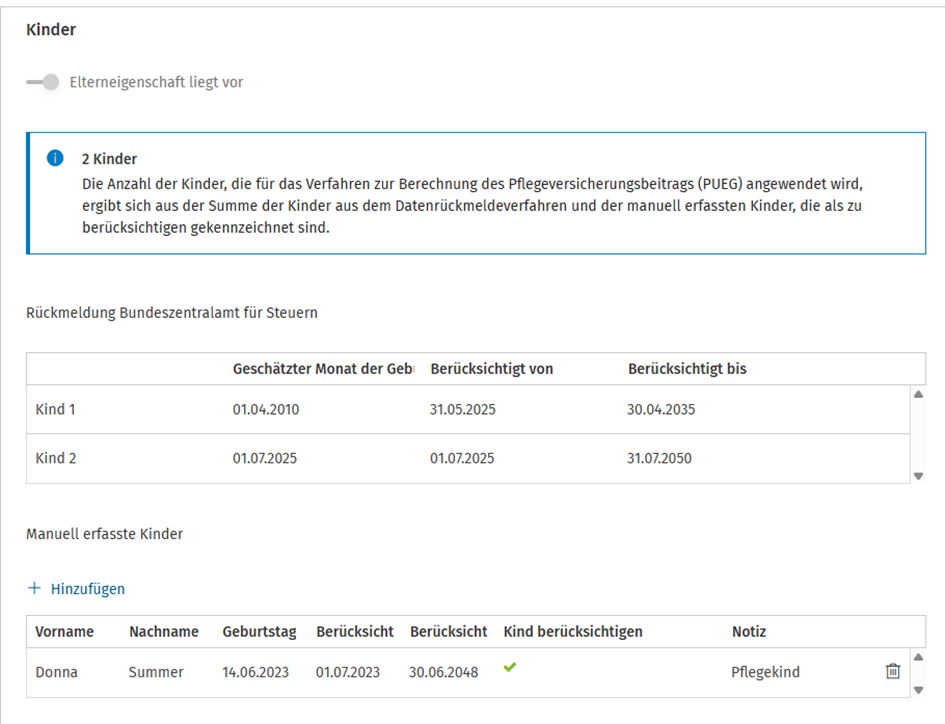Click the Kind berücksichtigen column header
945x724 pixels.
point(573,632)
